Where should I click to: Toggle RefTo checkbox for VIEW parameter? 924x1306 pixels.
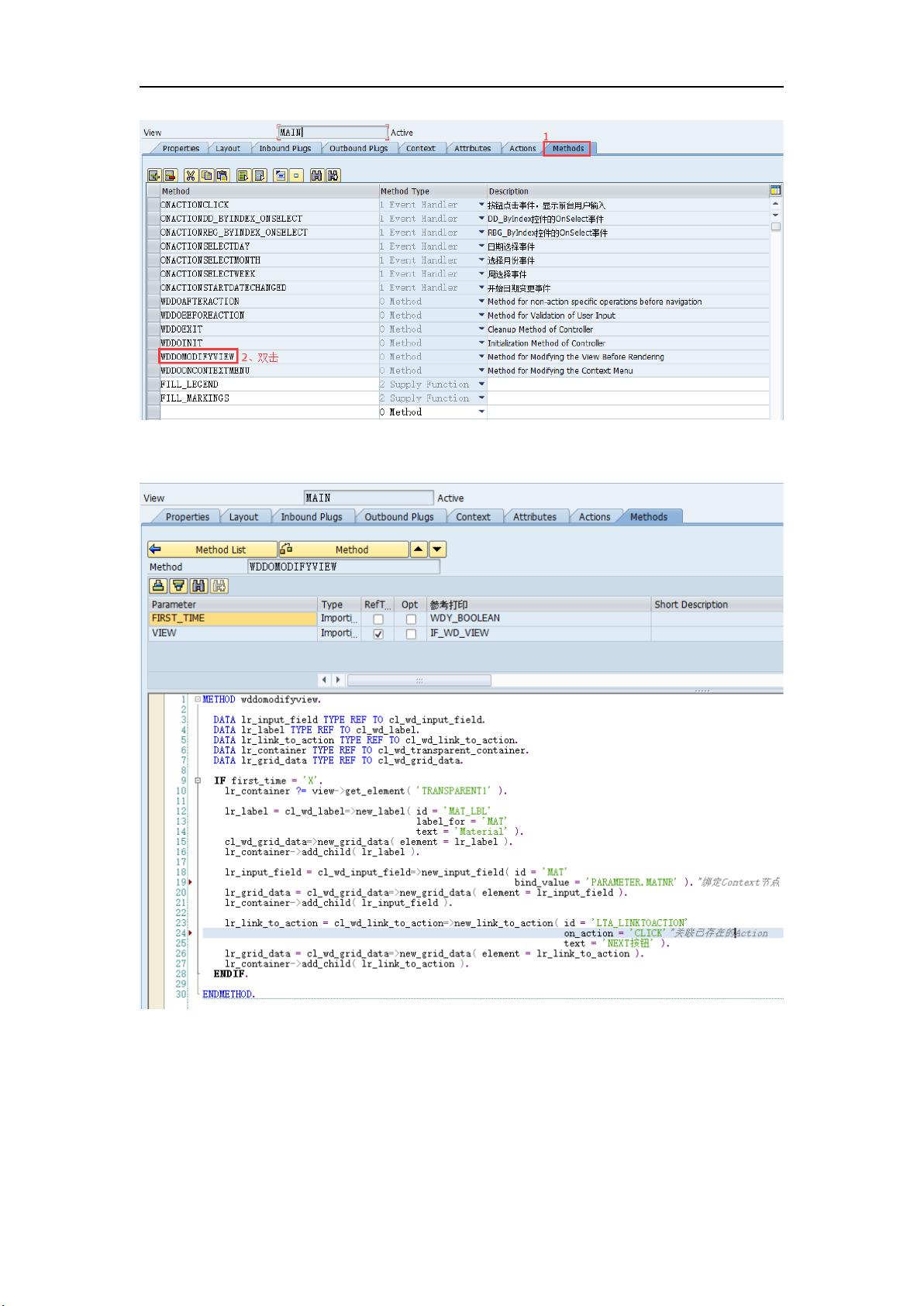378,634
